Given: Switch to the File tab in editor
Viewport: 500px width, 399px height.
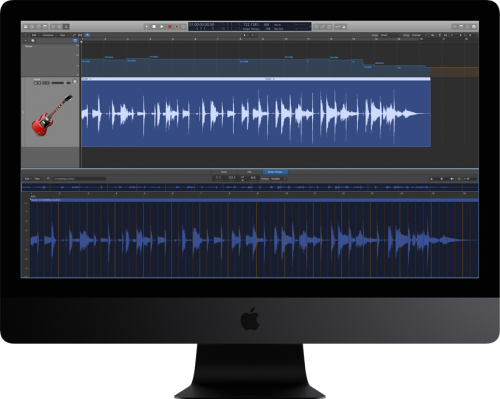Looking at the screenshot, I should (x=249, y=172).
